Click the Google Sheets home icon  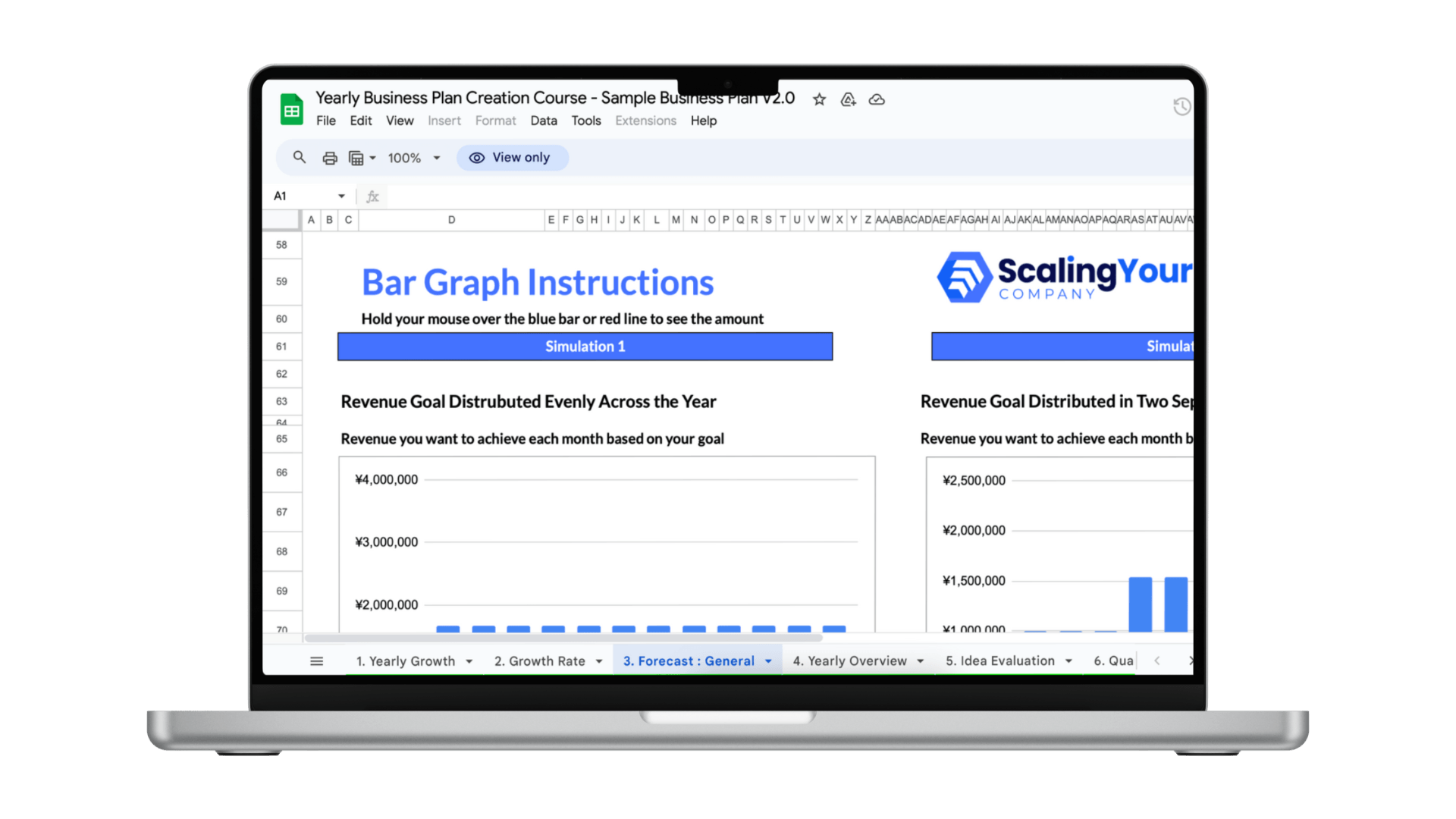coord(292,110)
